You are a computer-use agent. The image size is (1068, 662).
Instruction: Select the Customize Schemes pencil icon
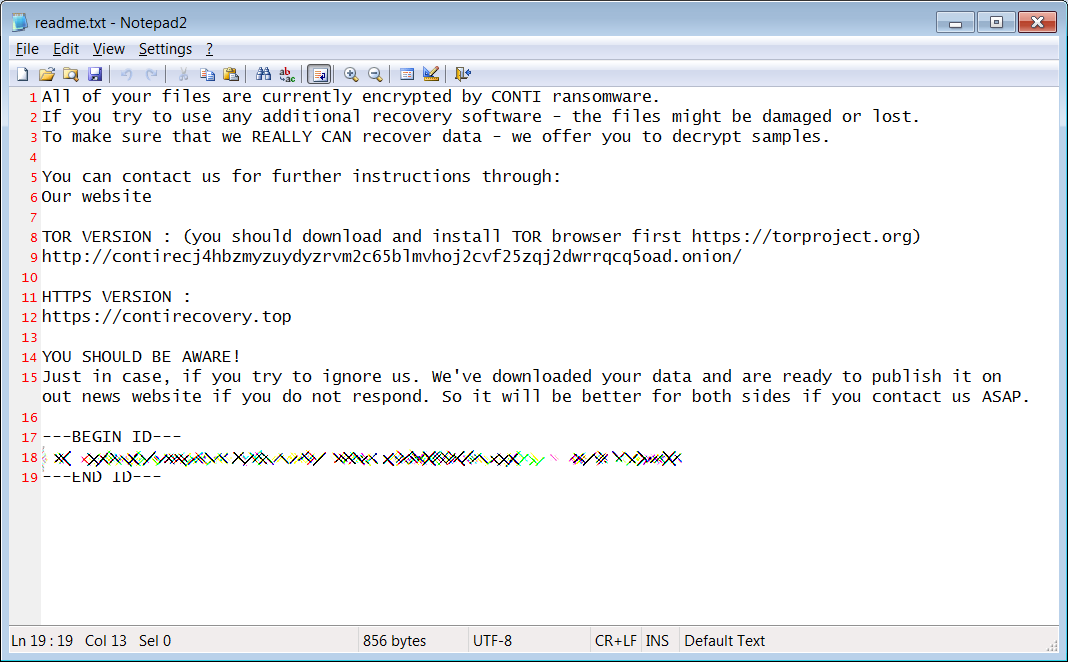pos(430,74)
